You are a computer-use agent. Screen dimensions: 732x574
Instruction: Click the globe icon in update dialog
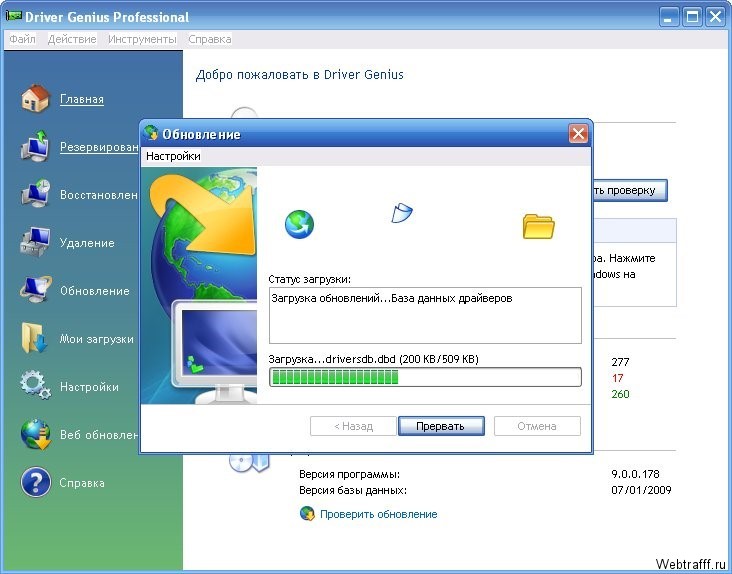[299, 224]
